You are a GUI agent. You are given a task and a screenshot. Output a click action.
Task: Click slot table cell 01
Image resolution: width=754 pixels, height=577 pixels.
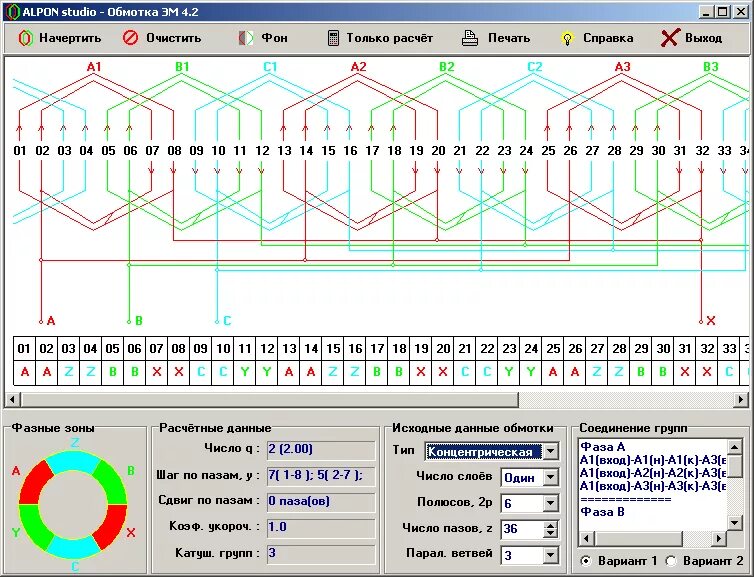point(24,348)
